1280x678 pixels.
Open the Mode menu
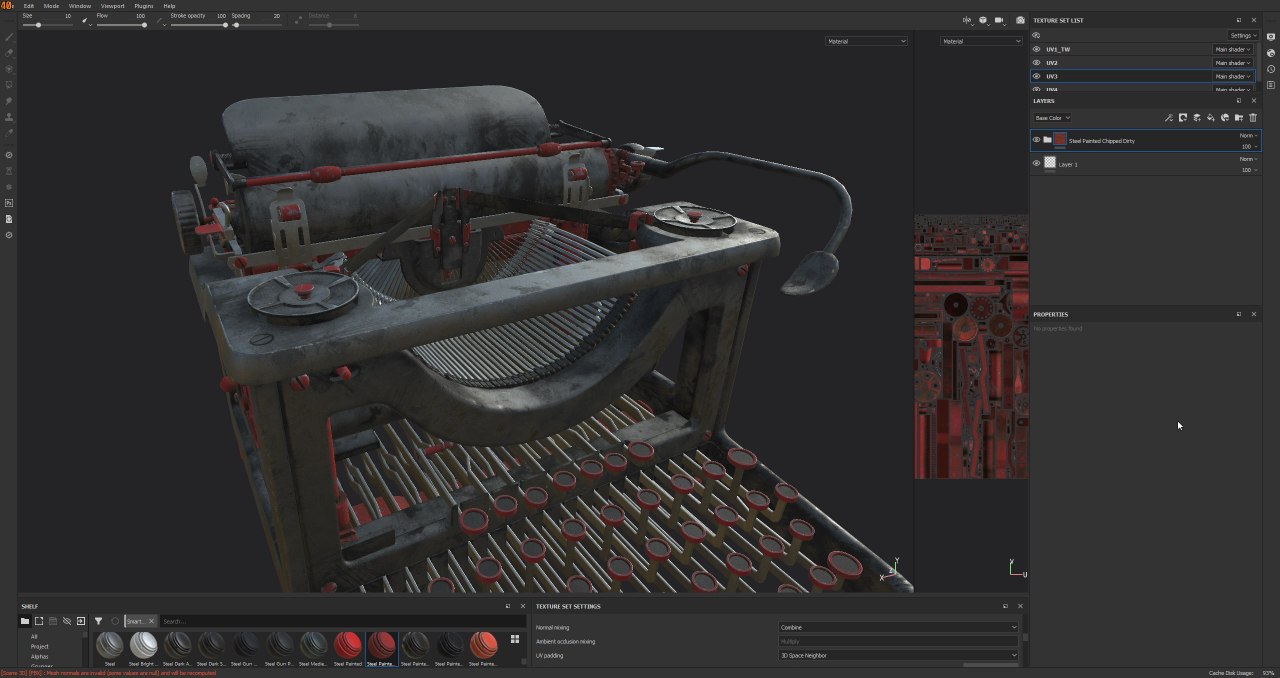(51, 6)
